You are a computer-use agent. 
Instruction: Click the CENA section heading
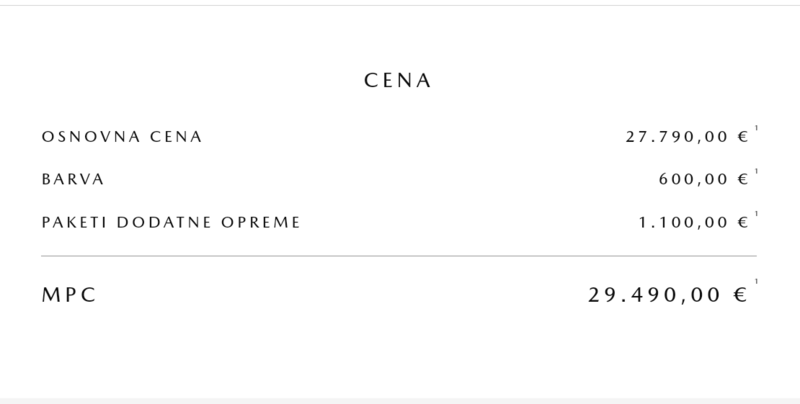(398, 81)
